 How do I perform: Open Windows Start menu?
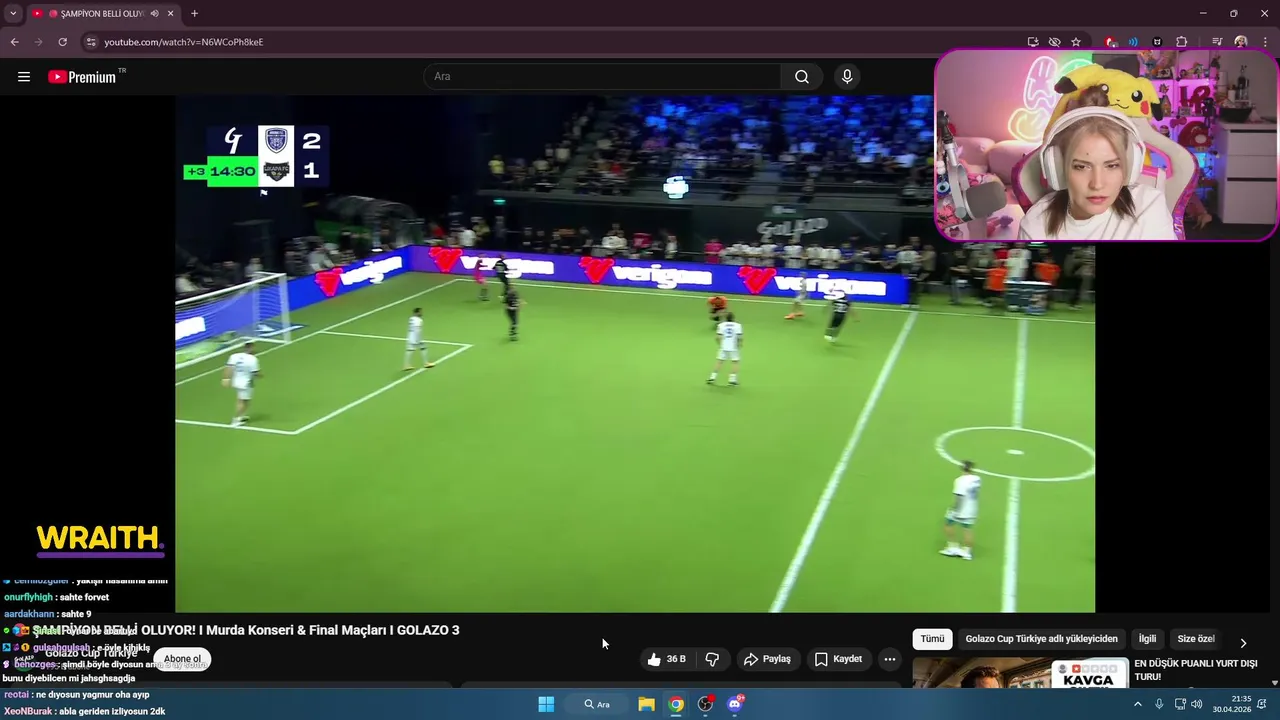(546, 704)
